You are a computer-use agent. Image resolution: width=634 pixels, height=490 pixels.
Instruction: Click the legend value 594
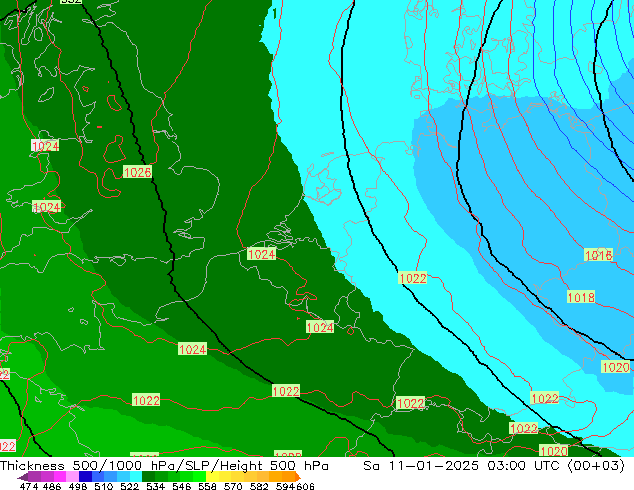[285, 486]
